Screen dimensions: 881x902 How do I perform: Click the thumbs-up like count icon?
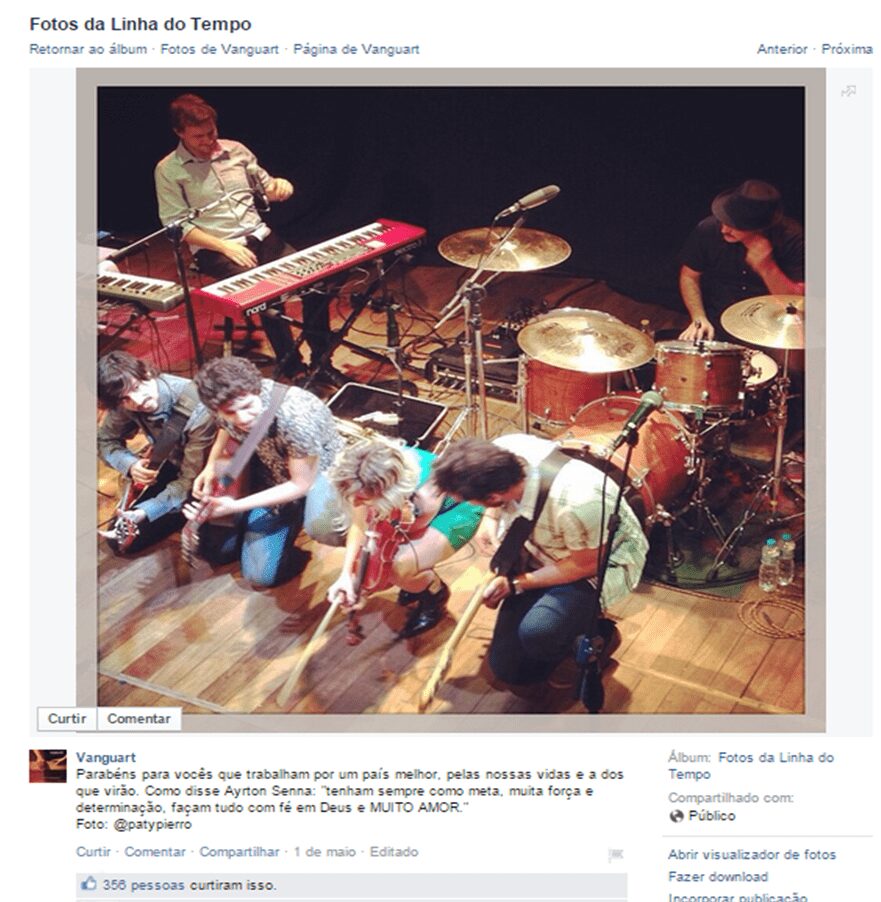point(89,883)
